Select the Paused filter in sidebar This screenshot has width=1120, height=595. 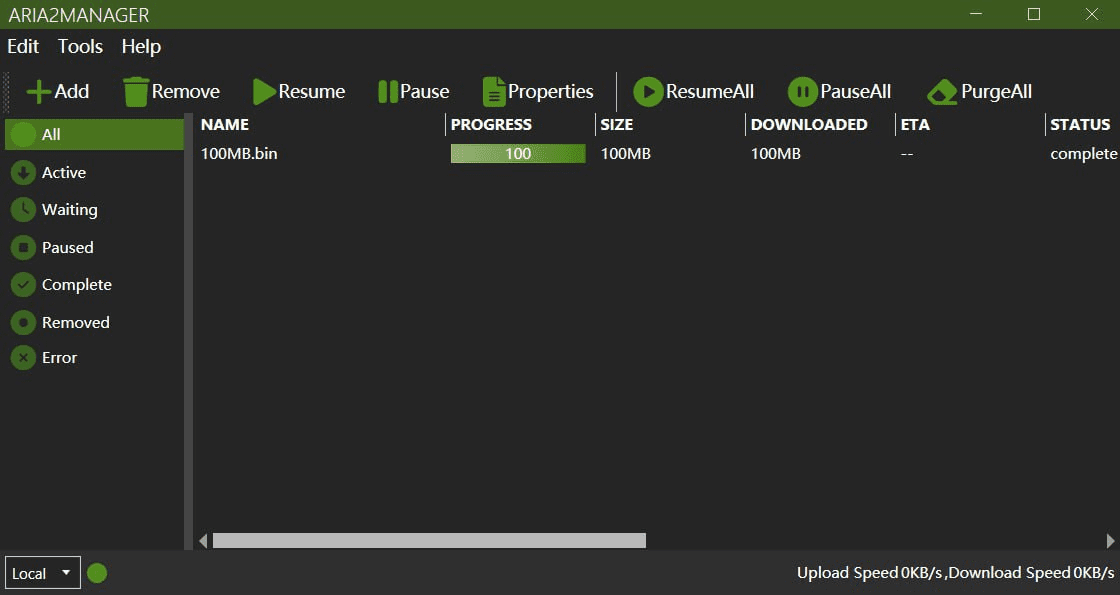pyautogui.click(x=67, y=248)
